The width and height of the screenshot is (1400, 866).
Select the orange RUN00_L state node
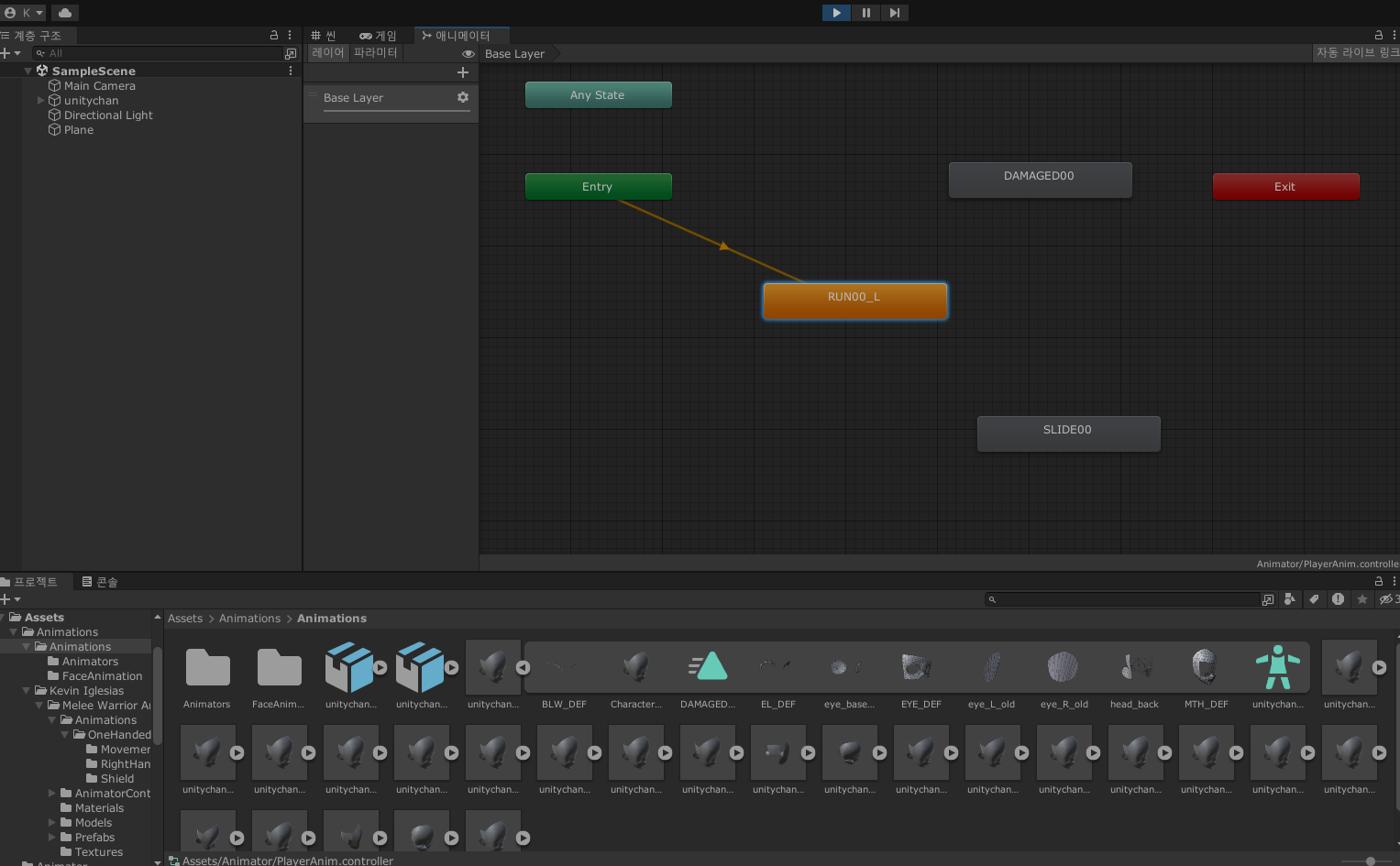click(854, 301)
